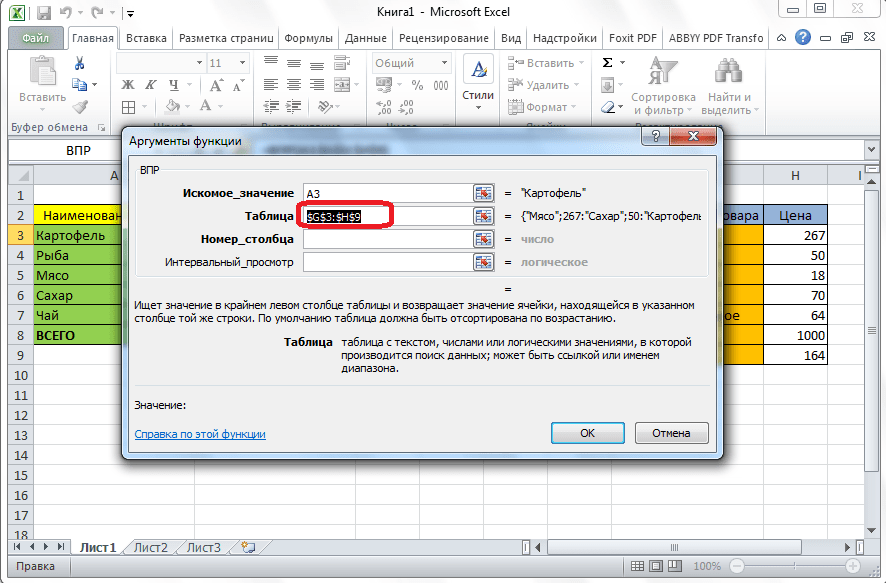Open the Справка по этой функции link
This screenshot has width=886, height=583.
[x=200, y=434]
